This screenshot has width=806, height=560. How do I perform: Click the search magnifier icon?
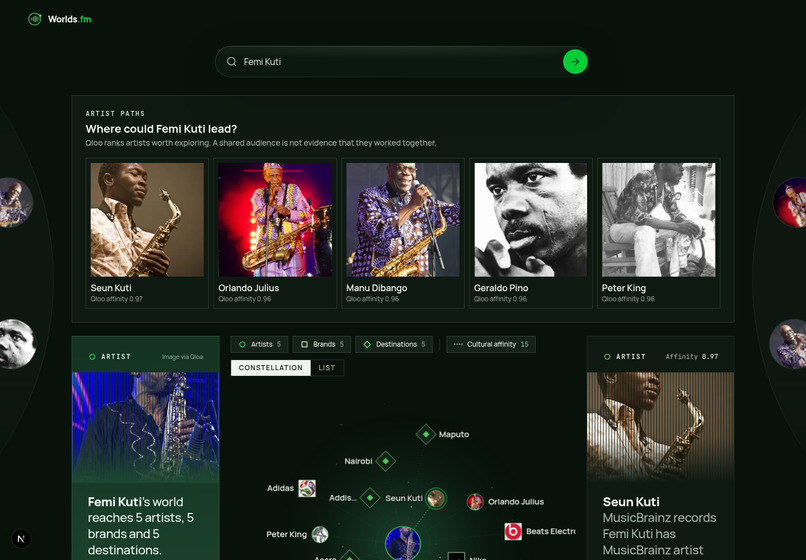click(232, 62)
